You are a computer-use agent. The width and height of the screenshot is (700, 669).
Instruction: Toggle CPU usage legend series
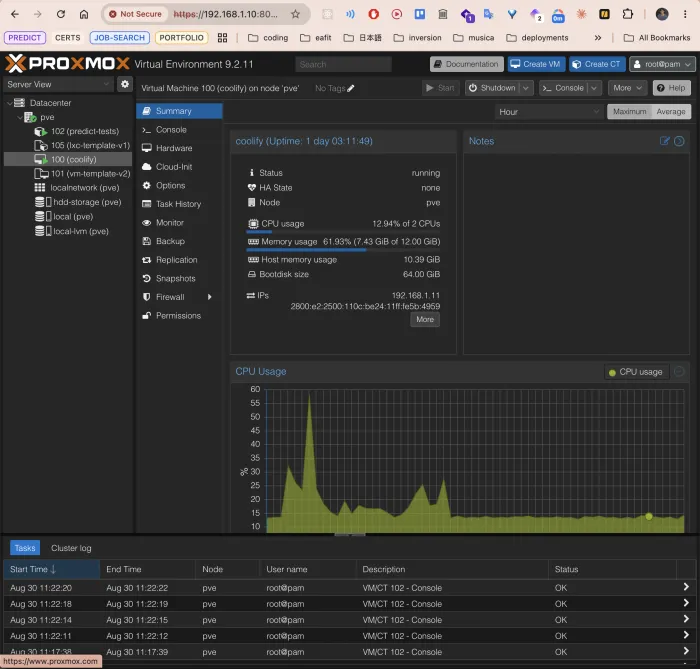tap(636, 372)
